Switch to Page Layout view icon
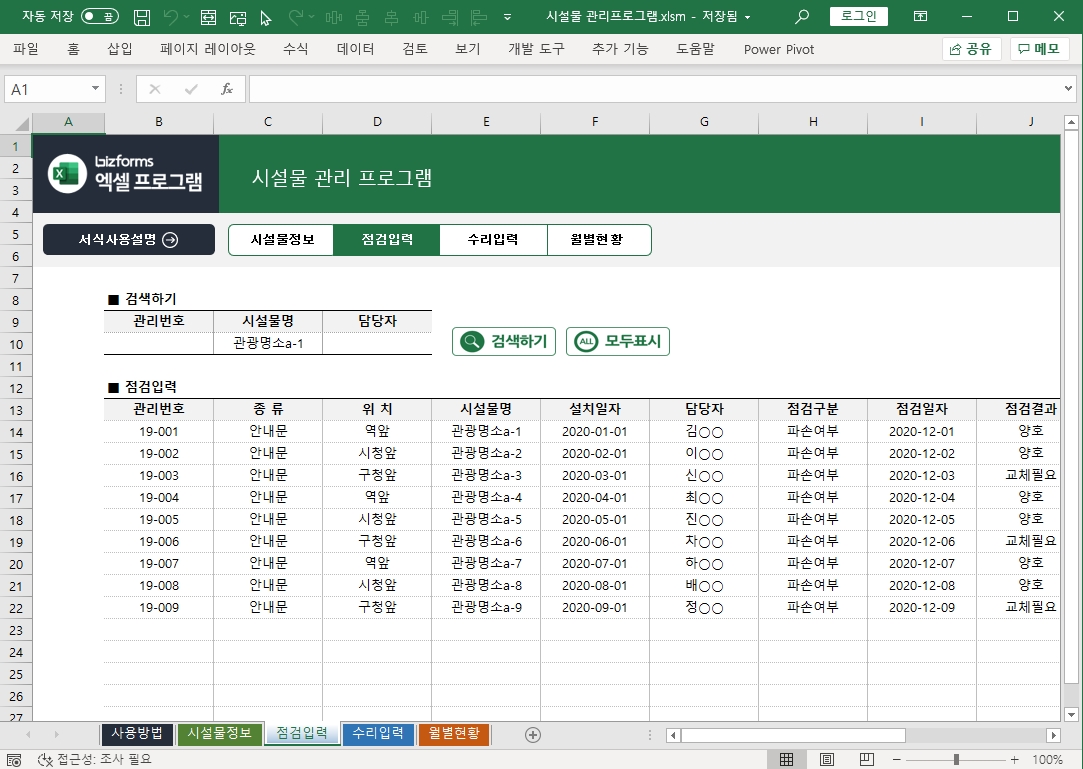The image size is (1083, 769). coord(827,760)
